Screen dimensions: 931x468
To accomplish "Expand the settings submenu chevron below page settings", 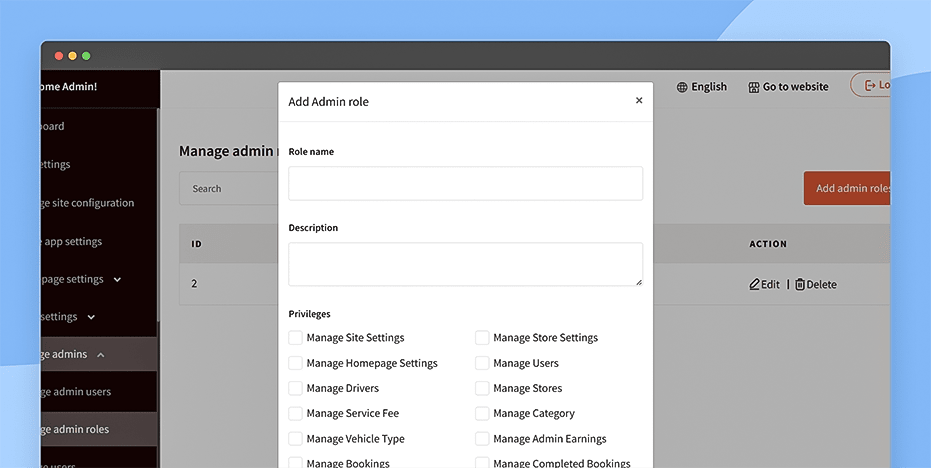I will click(91, 317).
